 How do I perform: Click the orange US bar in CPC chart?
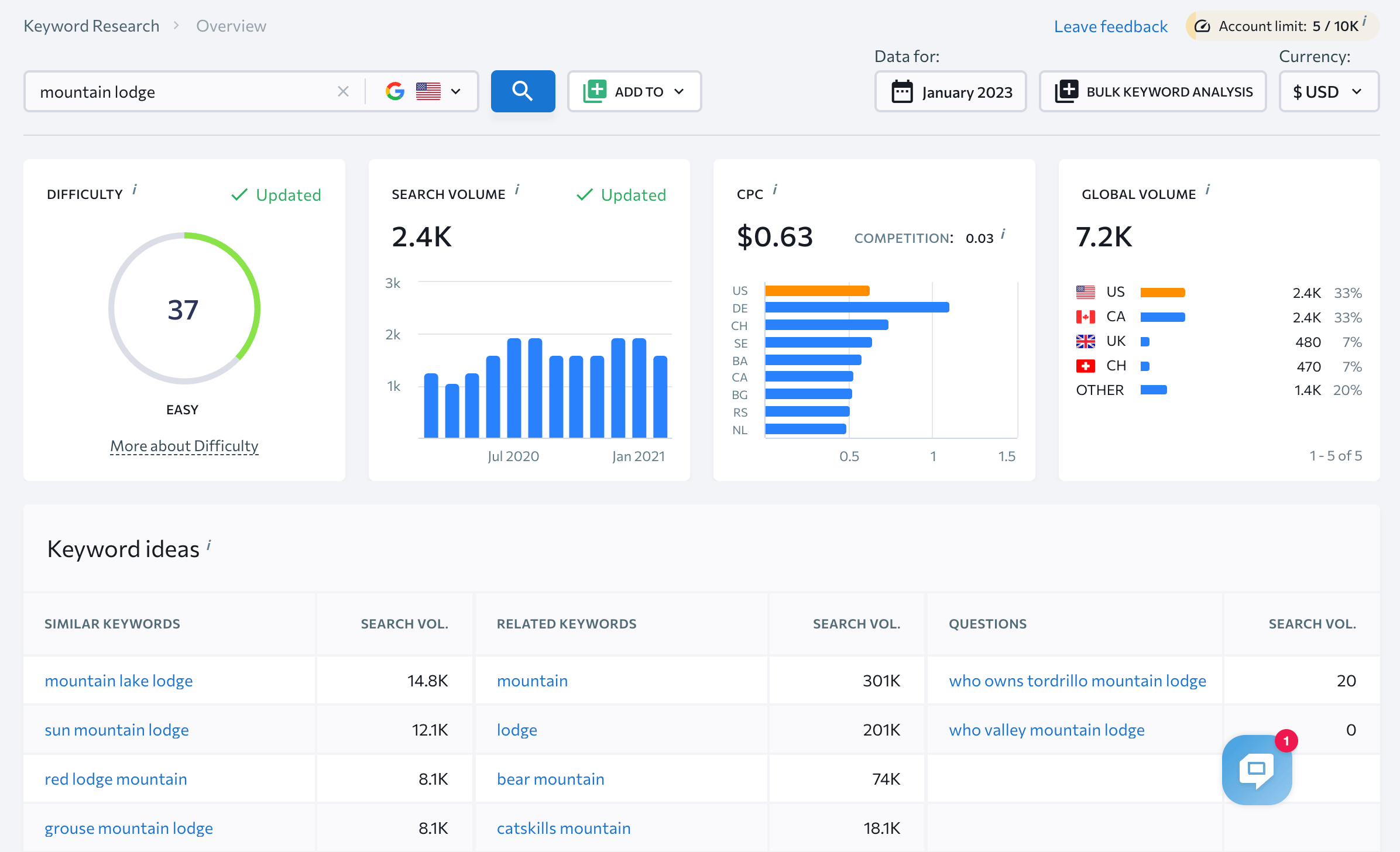coord(817,290)
